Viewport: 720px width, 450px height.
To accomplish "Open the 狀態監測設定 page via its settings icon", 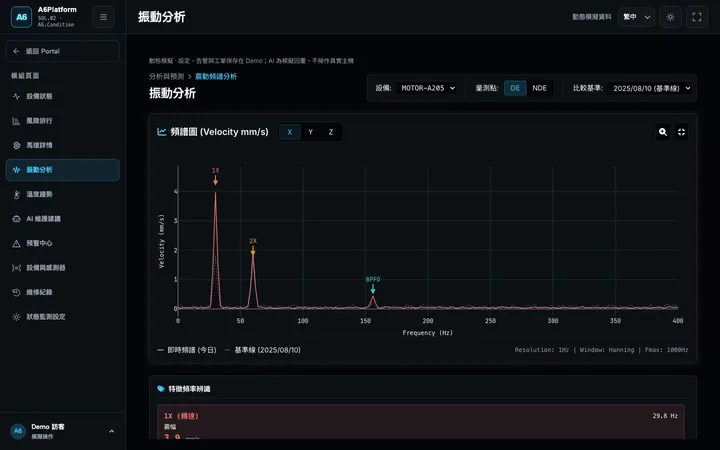I will pyautogui.click(x=17, y=317).
